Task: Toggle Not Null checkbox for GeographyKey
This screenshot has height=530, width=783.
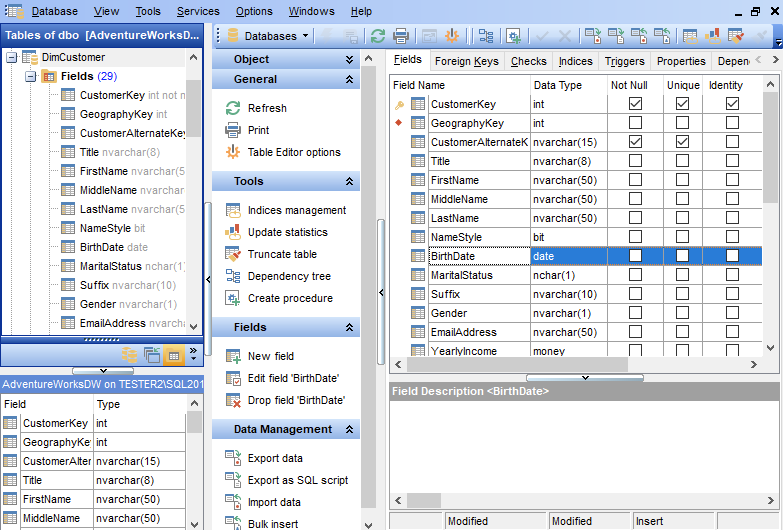Action: [635, 122]
